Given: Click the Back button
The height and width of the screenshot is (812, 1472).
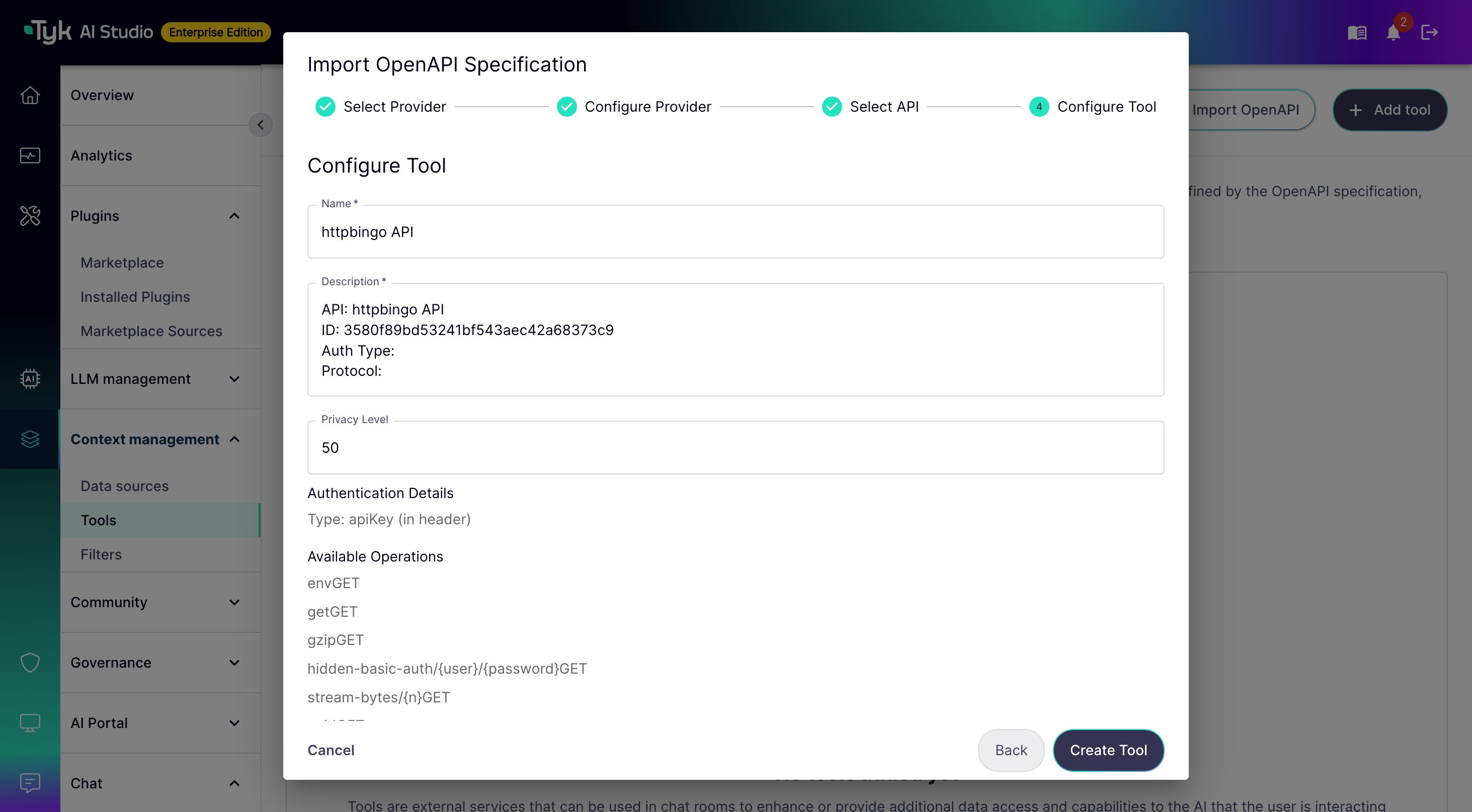Looking at the screenshot, I should pyautogui.click(x=1011, y=750).
